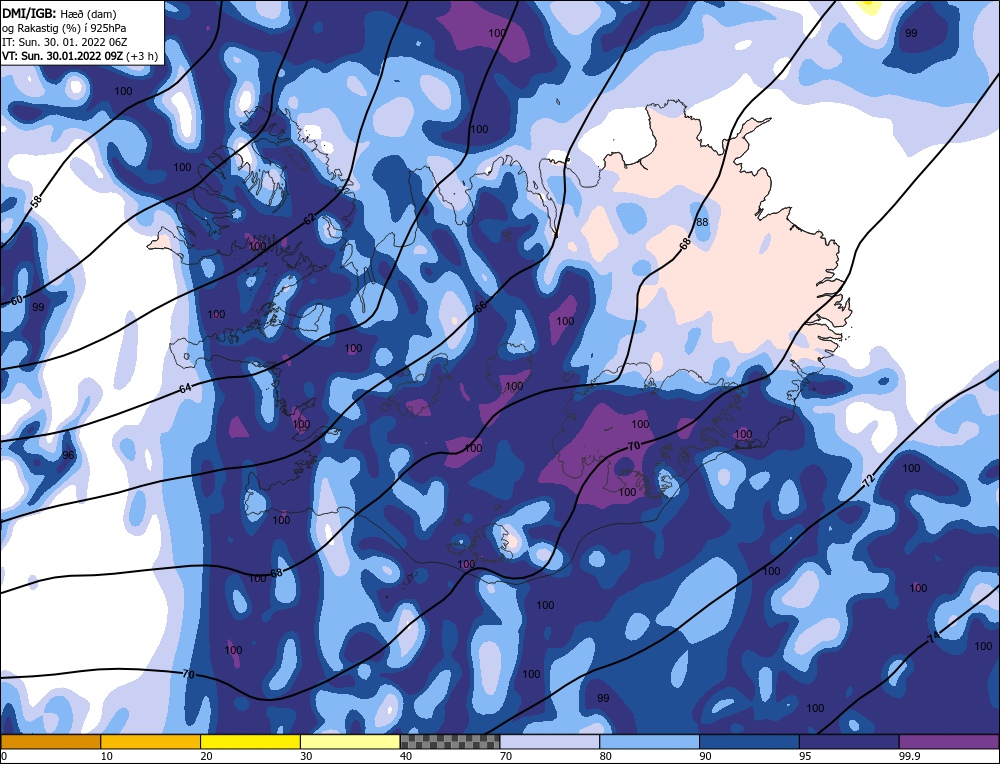Click the '62' contour line label
The image size is (1000, 764).
pyautogui.click(x=309, y=219)
